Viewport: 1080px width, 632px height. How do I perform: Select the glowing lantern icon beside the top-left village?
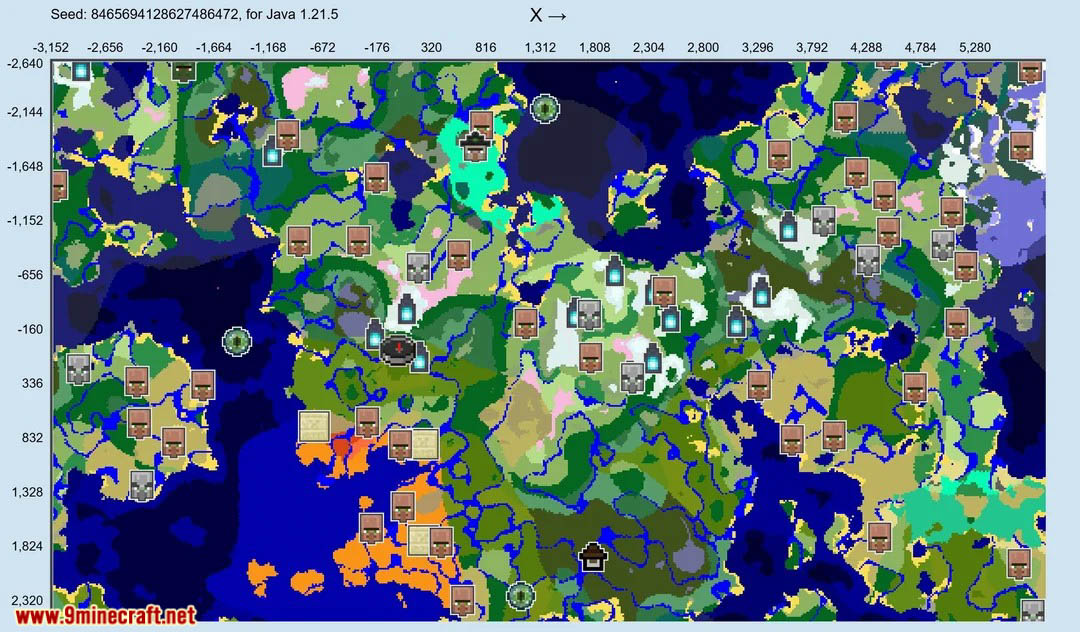[x=272, y=153]
